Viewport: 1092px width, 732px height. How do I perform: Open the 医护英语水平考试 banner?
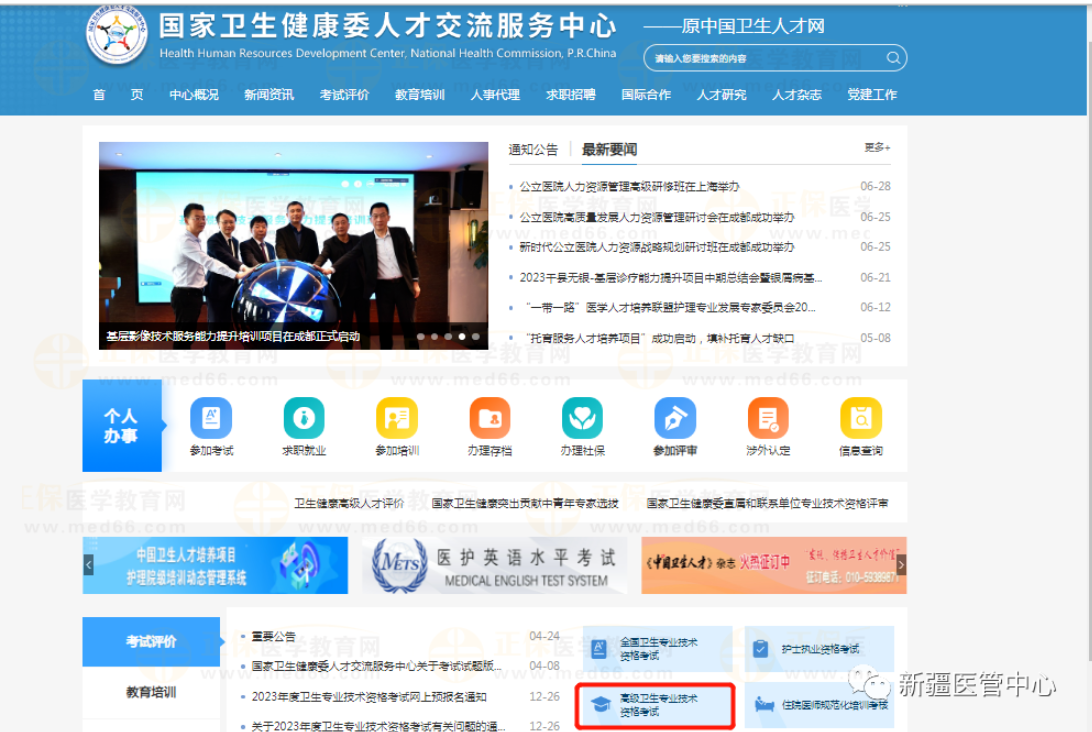point(494,565)
